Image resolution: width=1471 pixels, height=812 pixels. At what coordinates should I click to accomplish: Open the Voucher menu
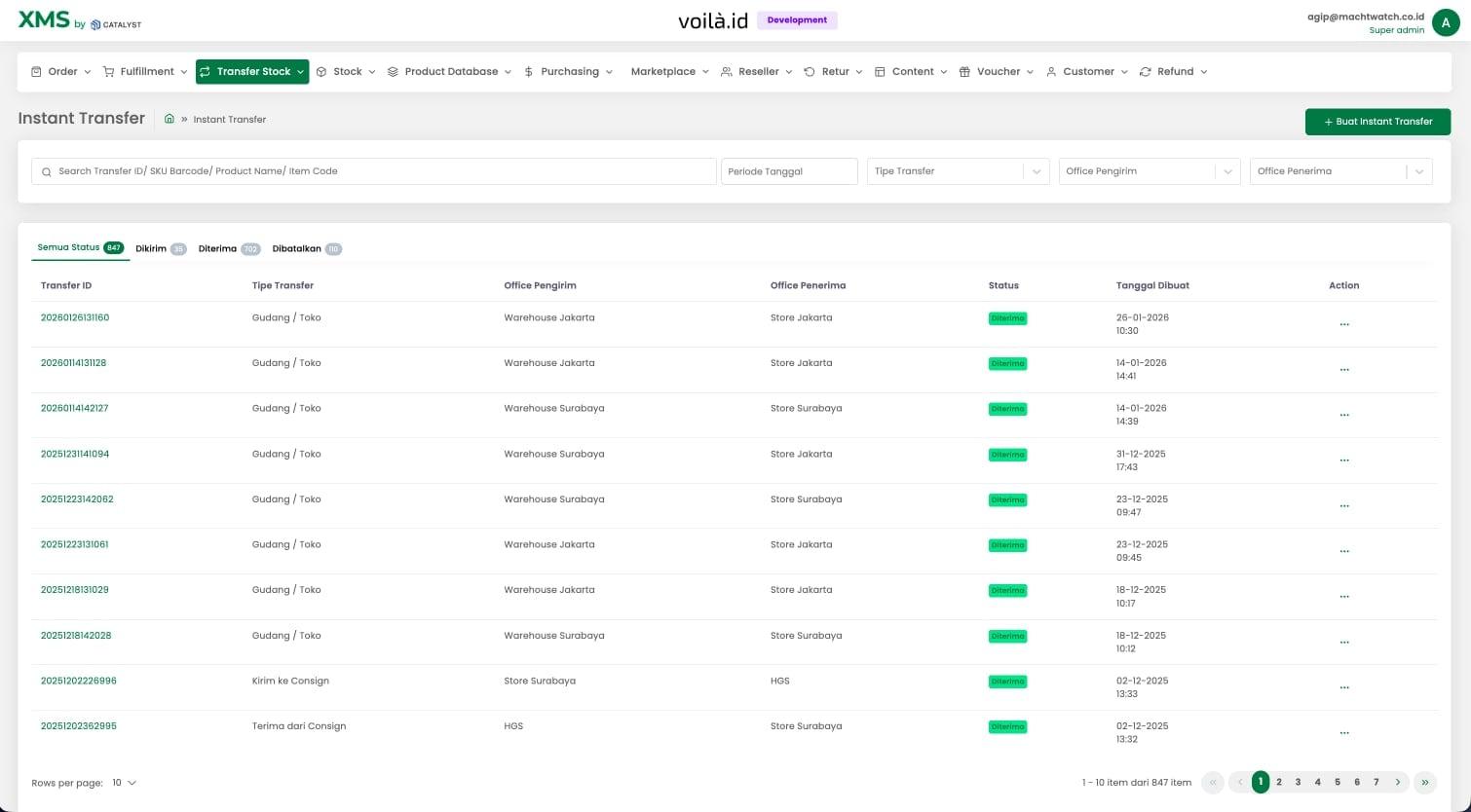pos(997,72)
